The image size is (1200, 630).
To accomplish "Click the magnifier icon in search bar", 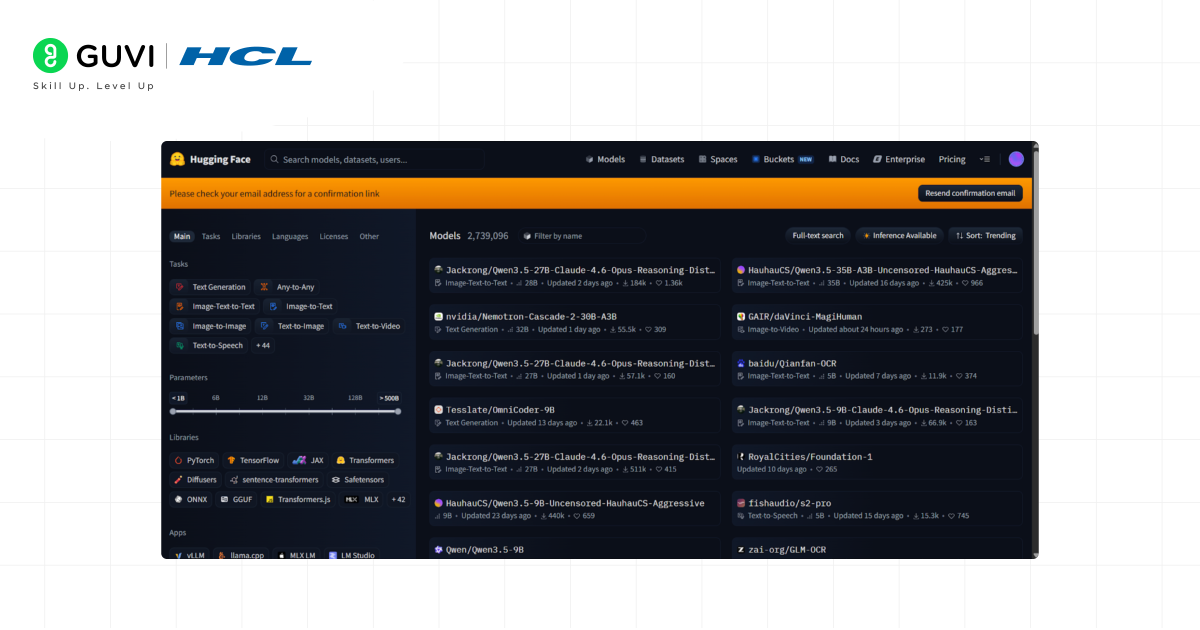I will coord(275,159).
